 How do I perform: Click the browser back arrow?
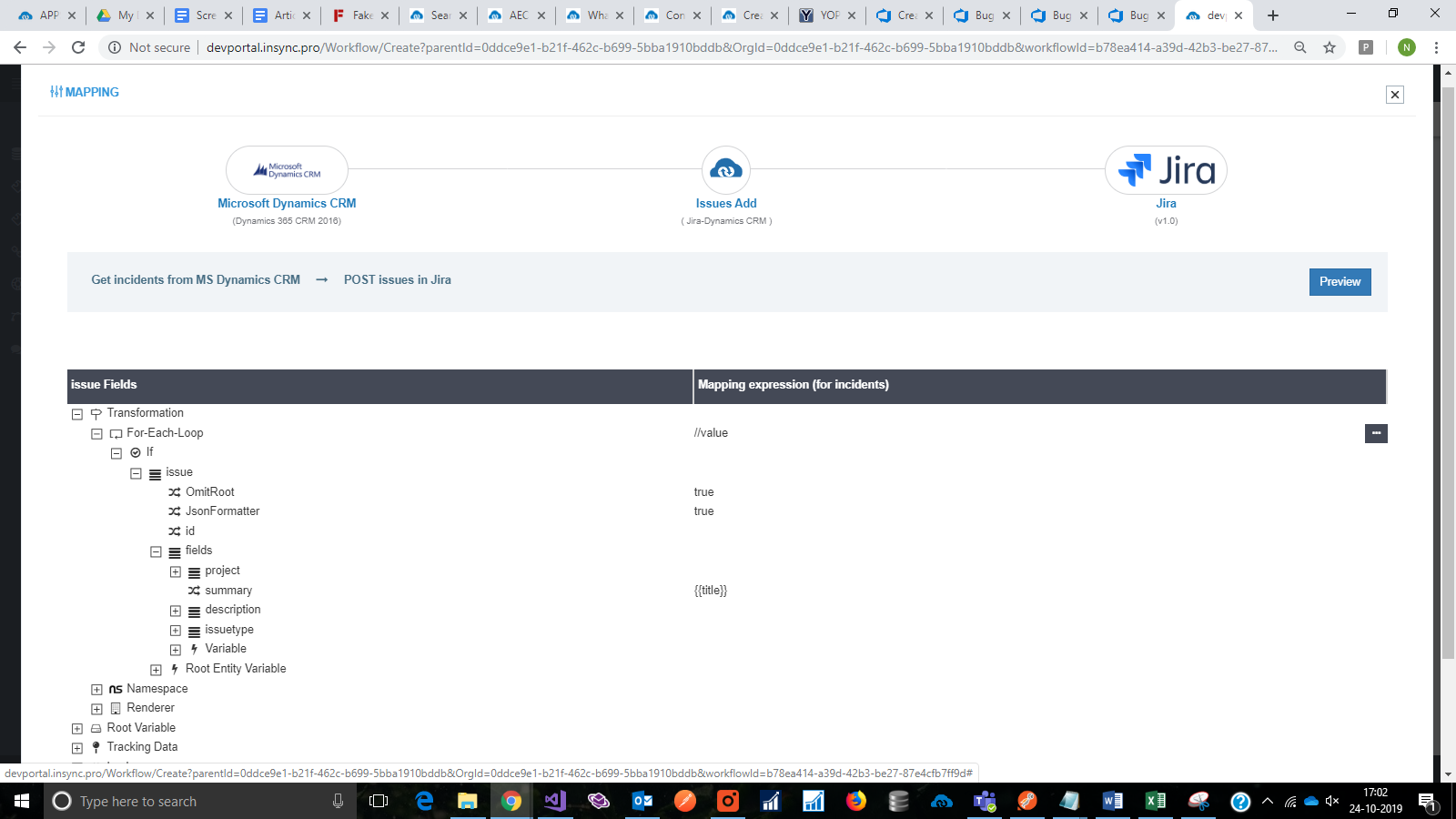pos(20,47)
